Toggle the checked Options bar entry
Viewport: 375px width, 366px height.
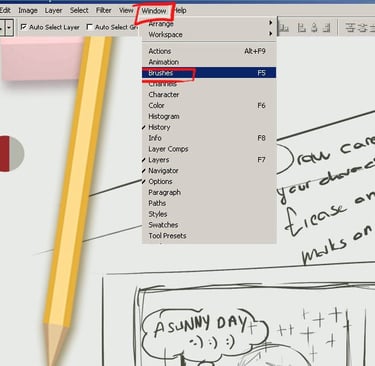209,182
